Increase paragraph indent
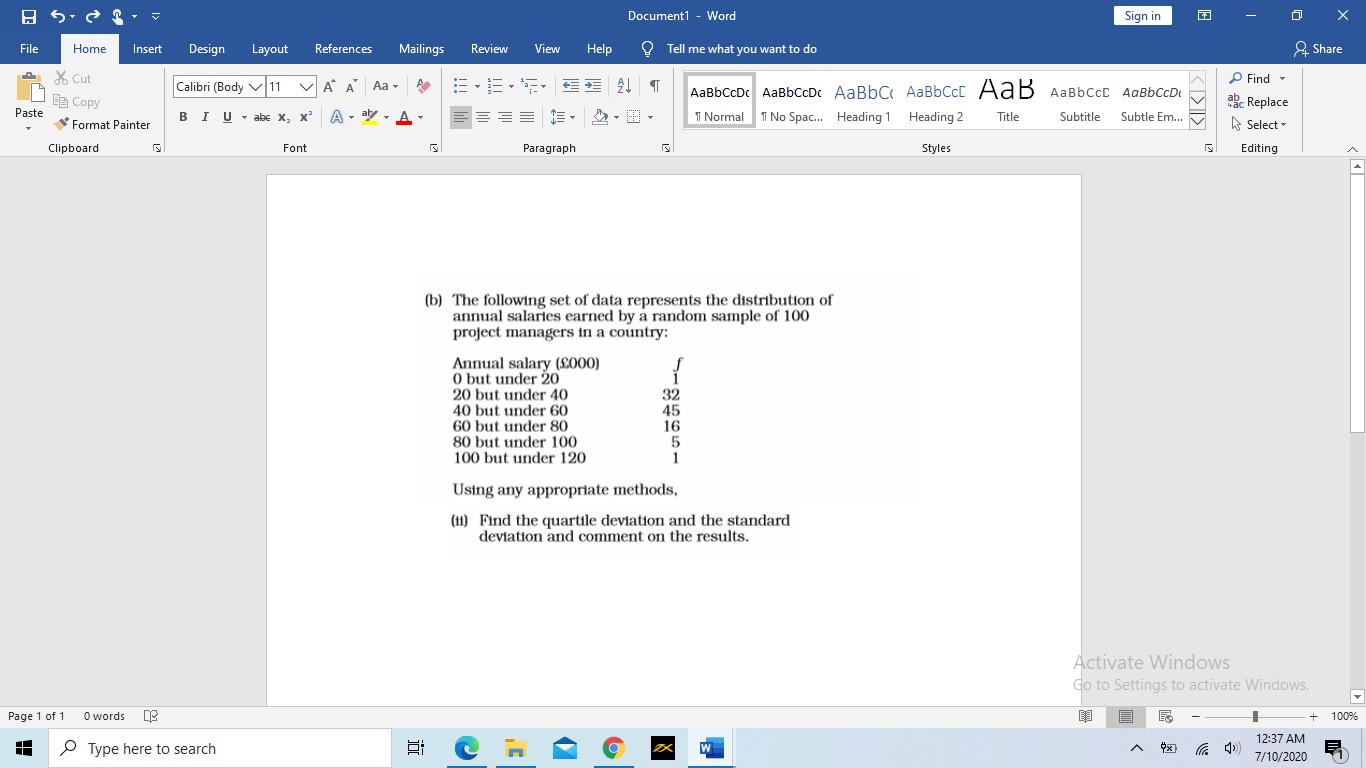Screen dimensions: 1366x768 point(593,86)
